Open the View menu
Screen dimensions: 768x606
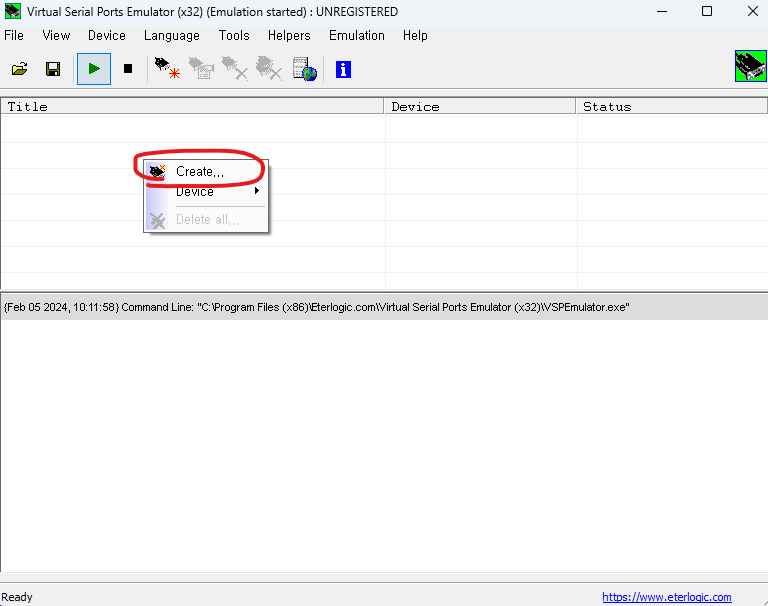(56, 35)
